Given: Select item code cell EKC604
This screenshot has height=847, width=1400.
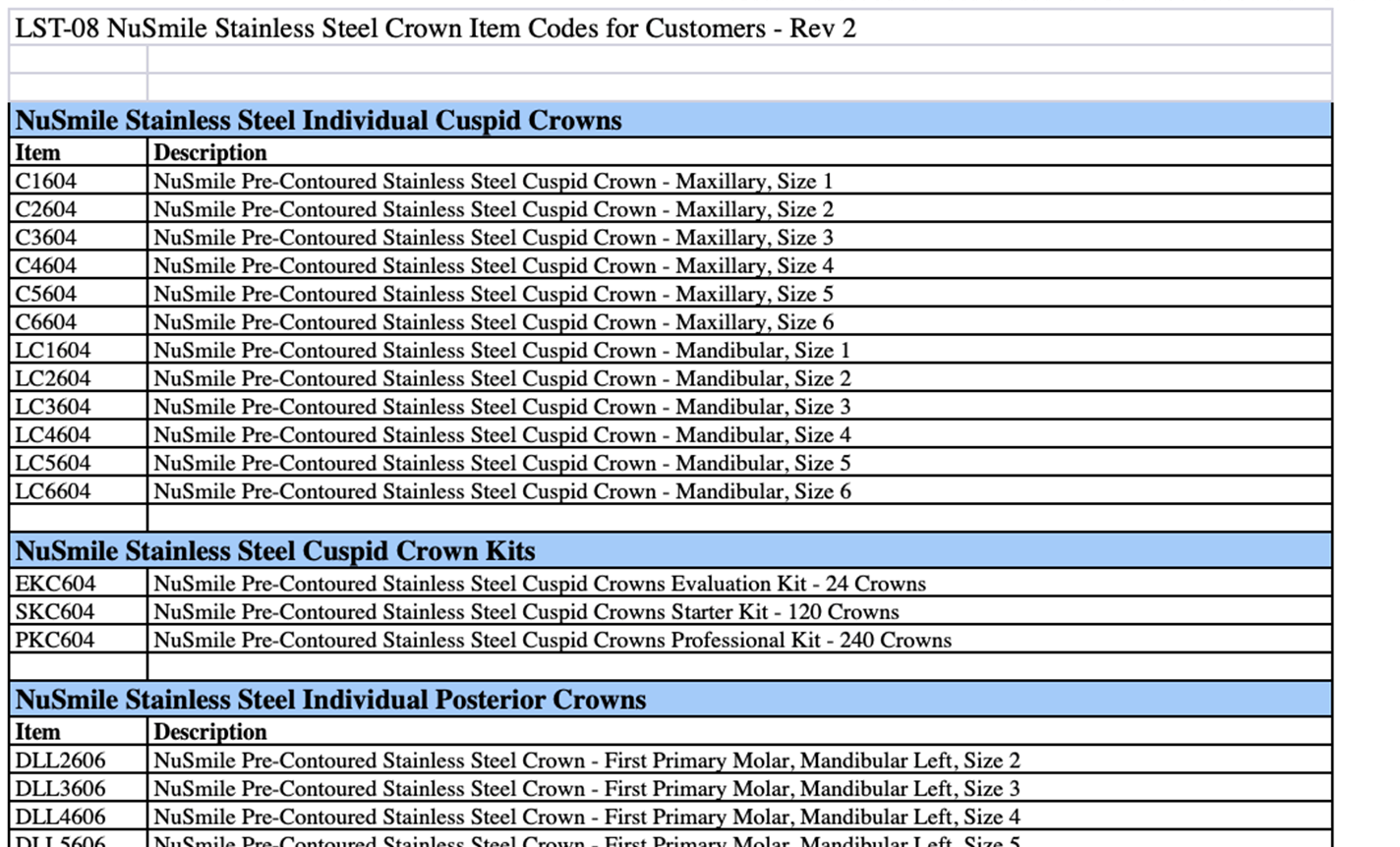Looking at the screenshot, I should (x=78, y=584).
